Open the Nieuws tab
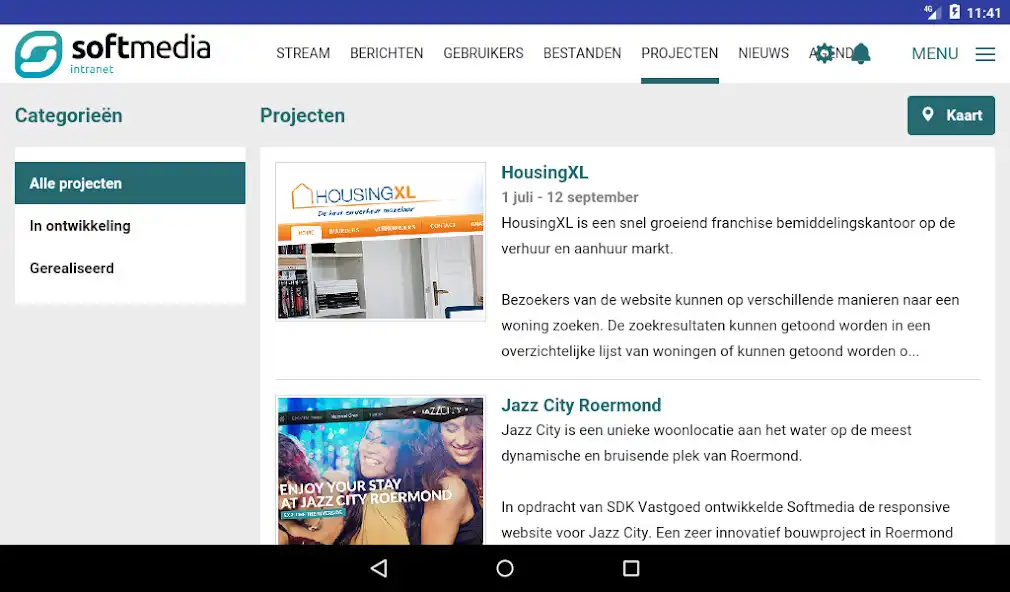 (763, 53)
